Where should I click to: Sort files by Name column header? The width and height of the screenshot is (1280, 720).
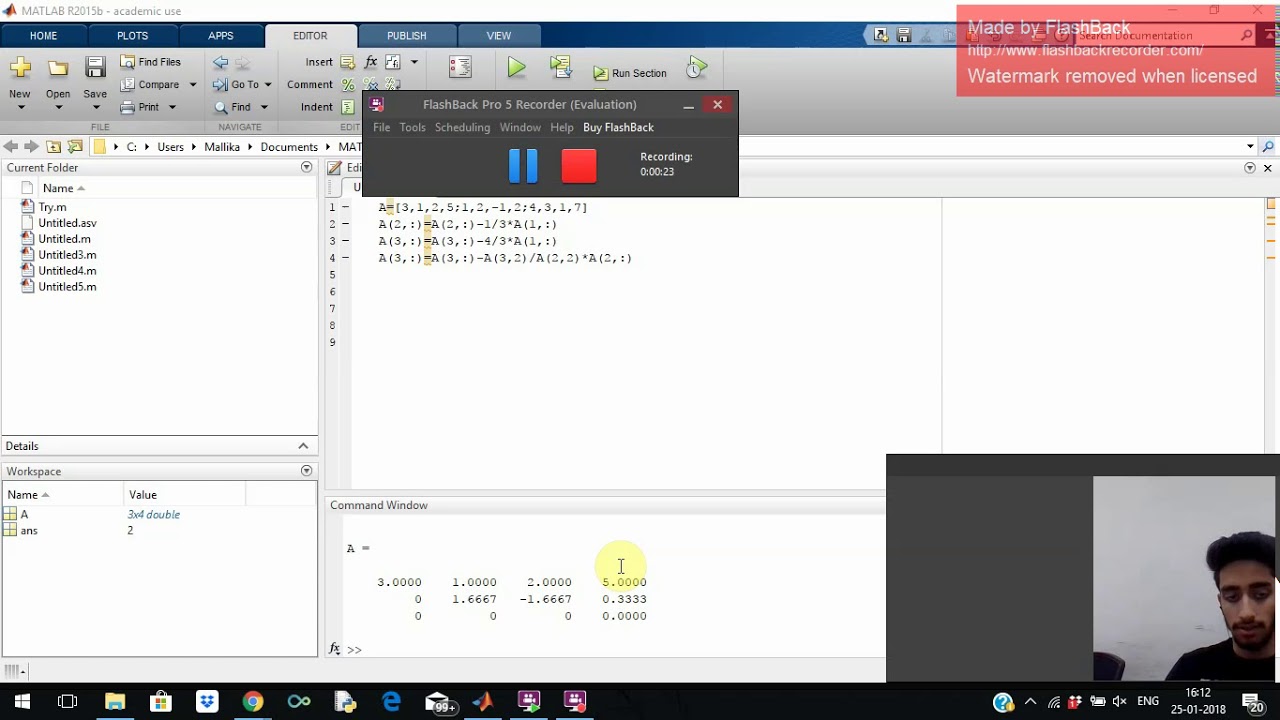click(58, 188)
